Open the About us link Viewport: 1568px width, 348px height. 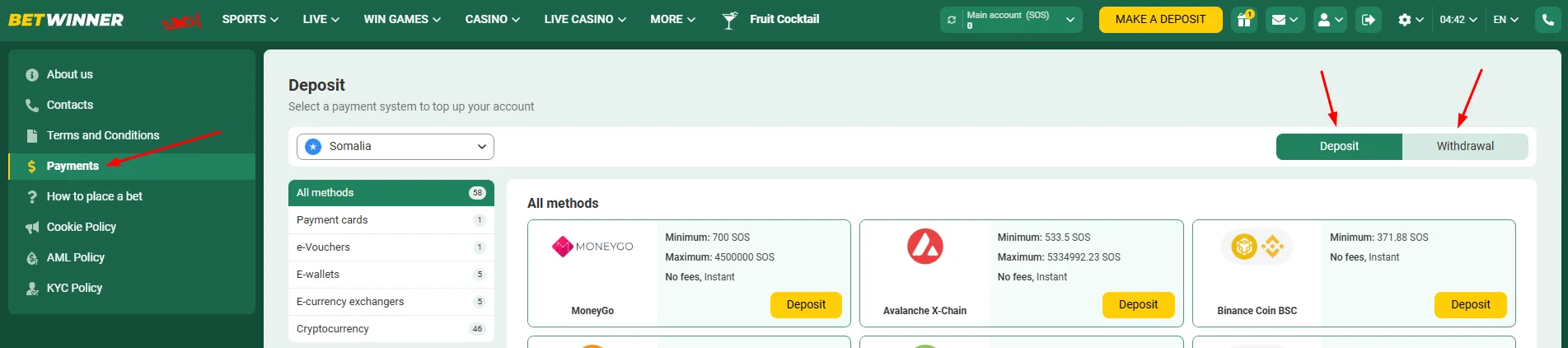coord(70,75)
